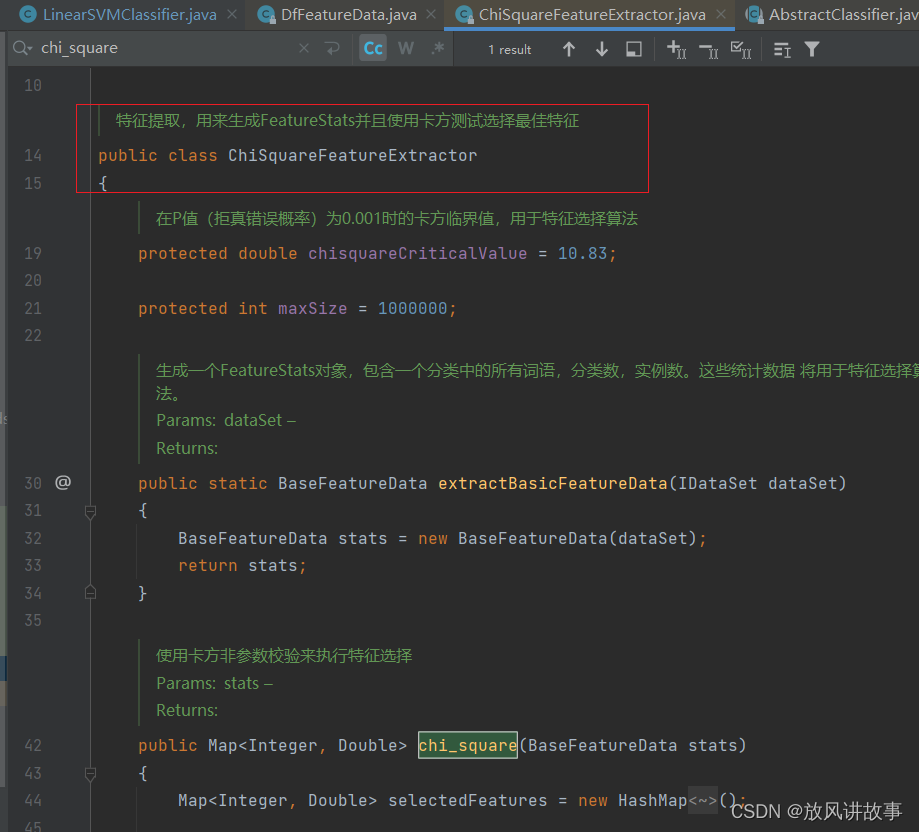The width and height of the screenshot is (919, 832).
Task: Click the new line search icon
Action: point(332,49)
